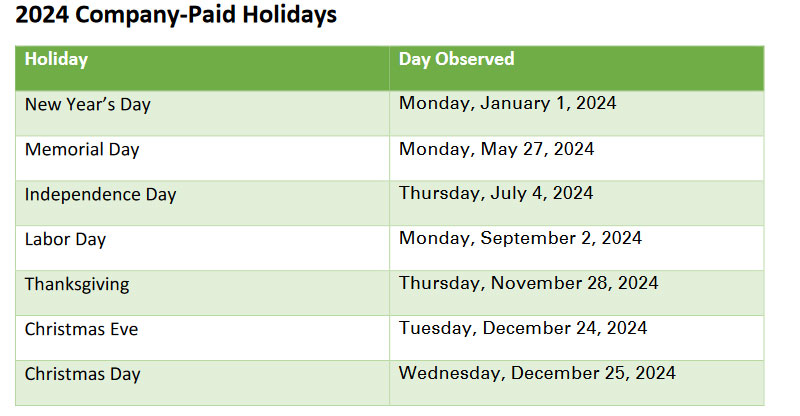Select the "Independence Day" cell
This screenshot has width=800, height=416.
pos(100,195)
